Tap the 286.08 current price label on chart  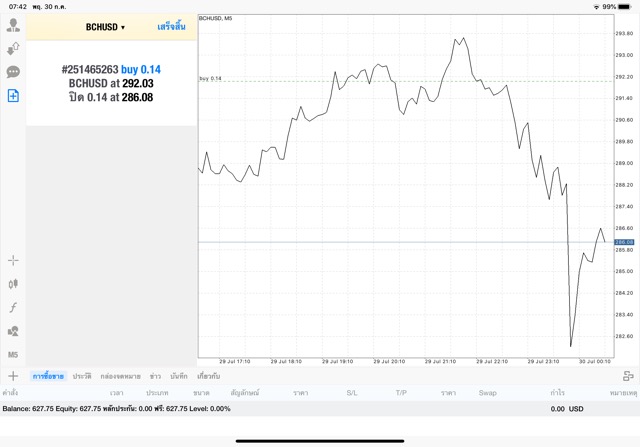tap(624, 242)
